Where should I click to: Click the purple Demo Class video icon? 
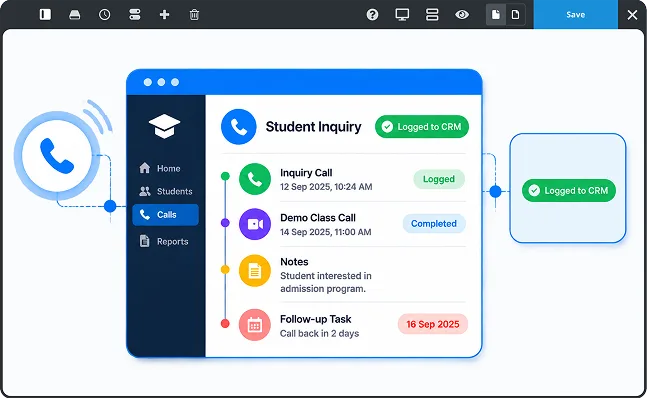pos(255,224)
